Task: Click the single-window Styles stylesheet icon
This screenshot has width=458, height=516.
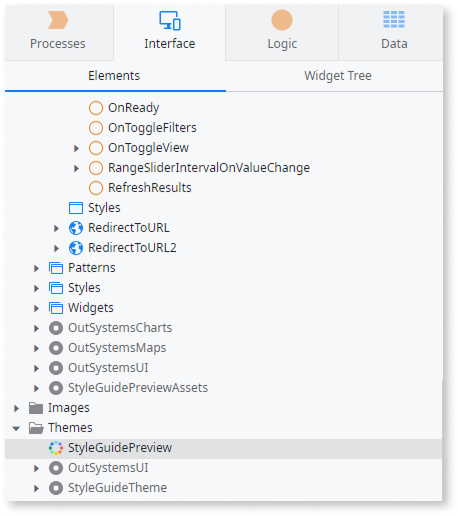Action: coord(76,208)
